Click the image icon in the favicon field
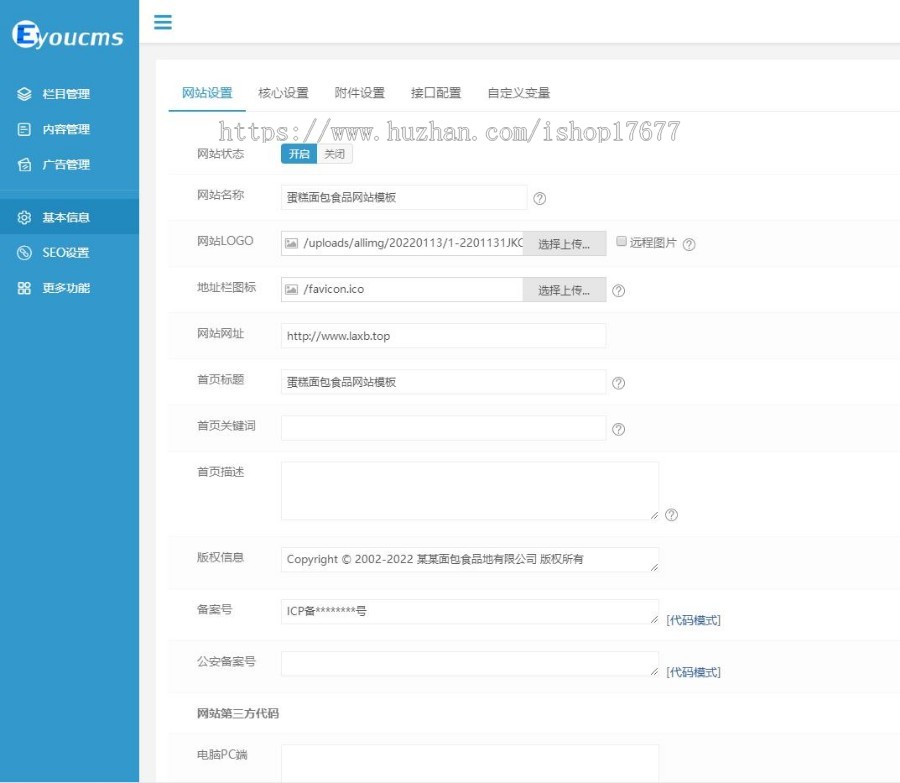This screenshot has height=783, width=900. tap(292, 289)
